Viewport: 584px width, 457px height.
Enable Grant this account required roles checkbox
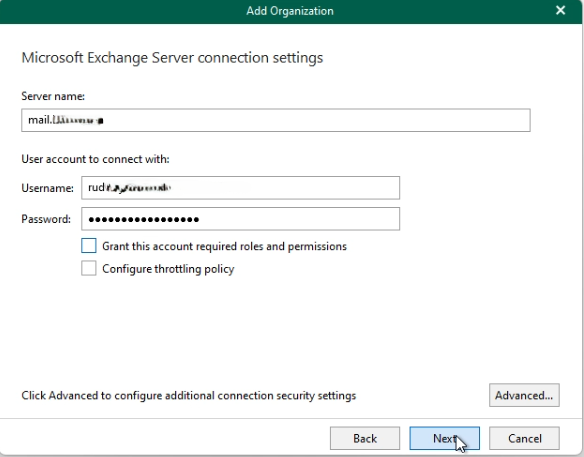89,246
